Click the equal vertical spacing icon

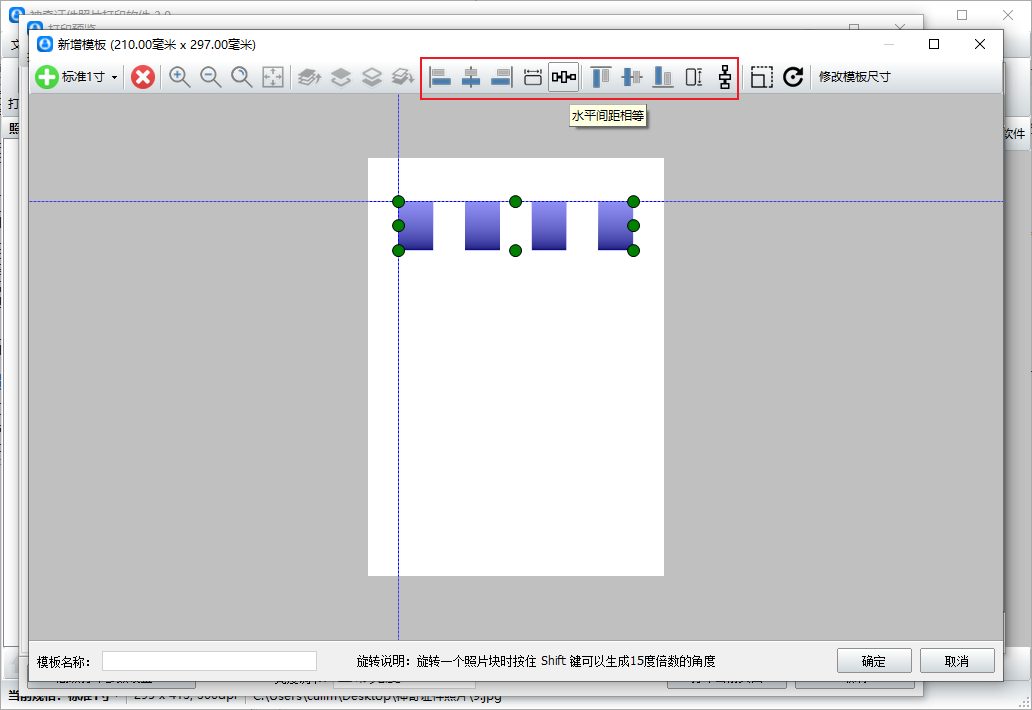tap(725, 77)
